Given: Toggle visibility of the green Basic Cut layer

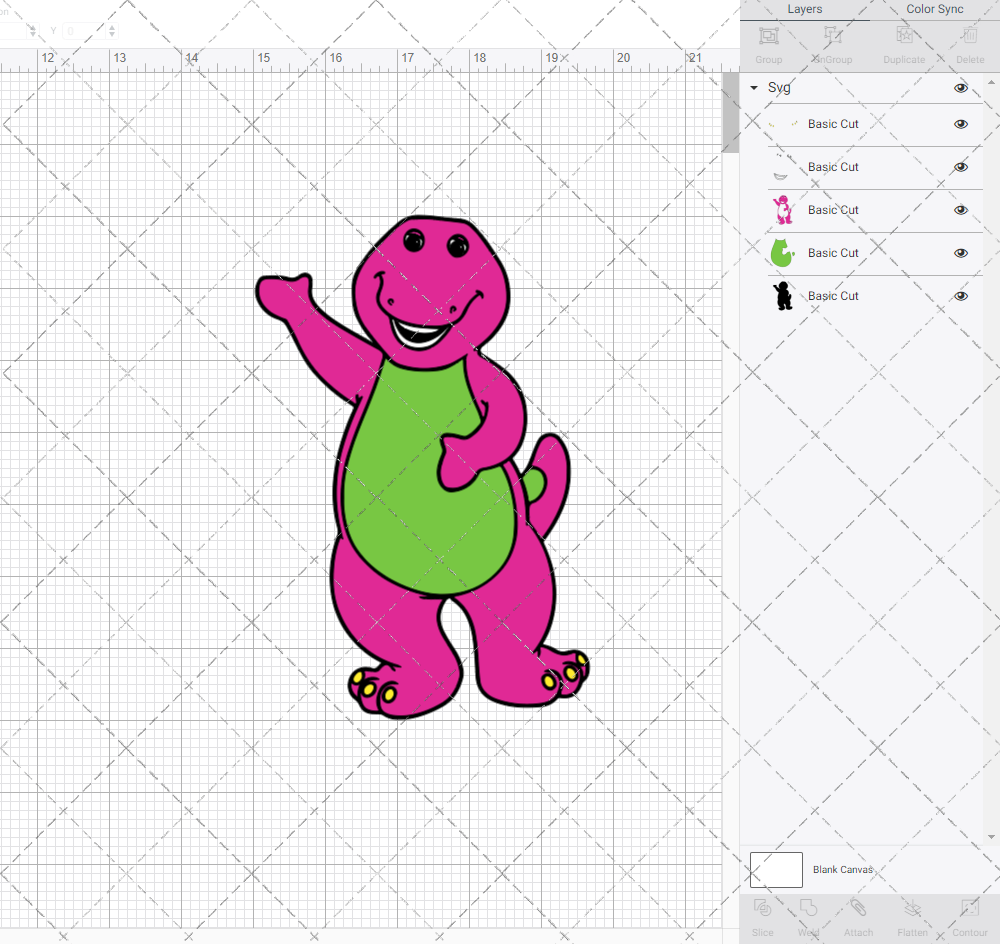Looking at the screenshot, I should click(x=960, y=253).
